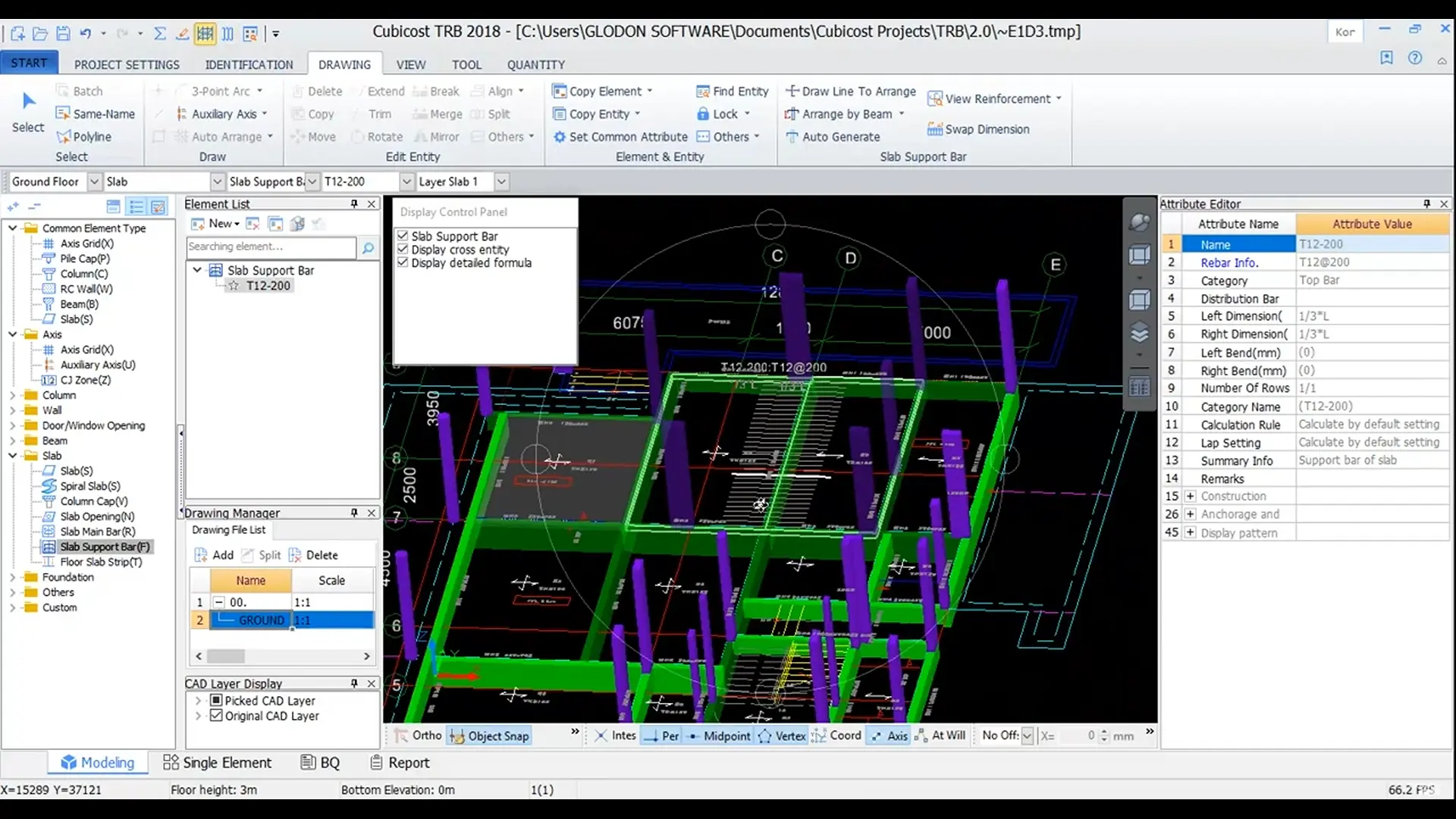Image resolution: width=1456 pixels, height=819 pixels.
Task: Click the Auto Generate slab support bar icon
Action: click(x=792, y=137)
